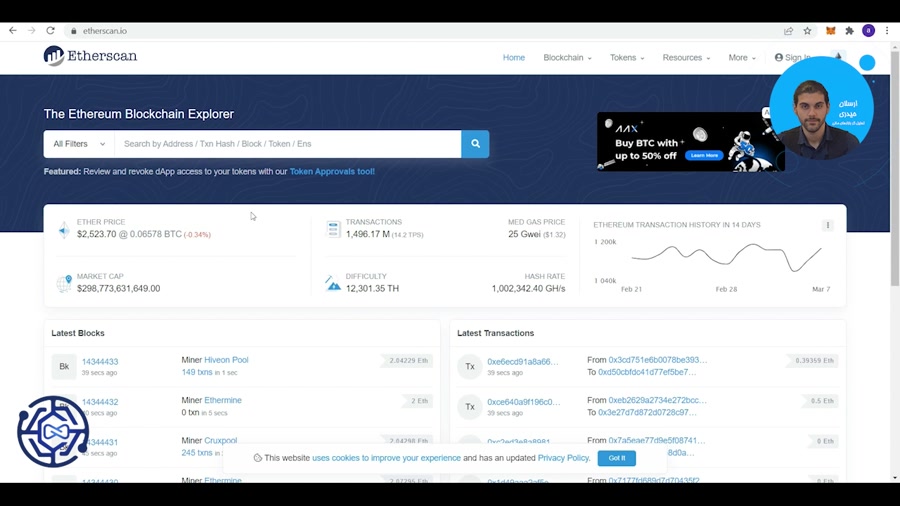Click the chart options three-dot icon

click(827, 225)
